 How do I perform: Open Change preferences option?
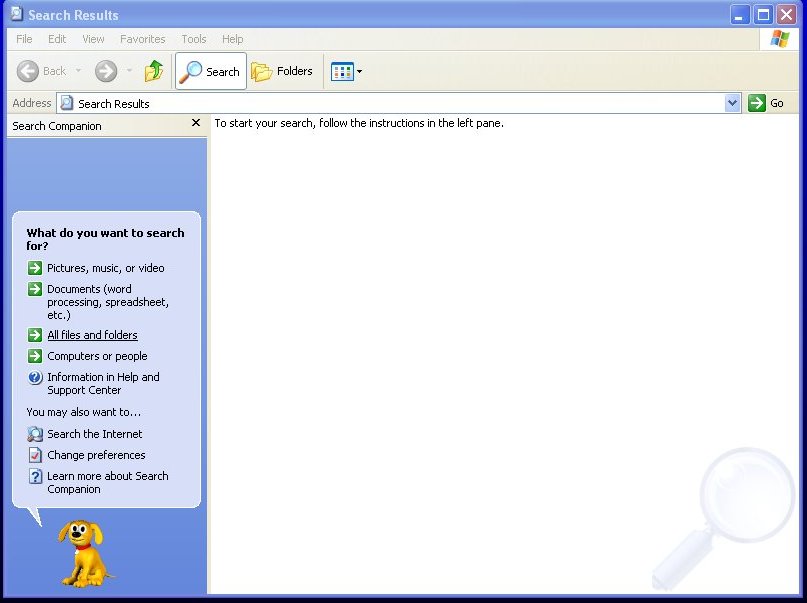coord(96,455)
